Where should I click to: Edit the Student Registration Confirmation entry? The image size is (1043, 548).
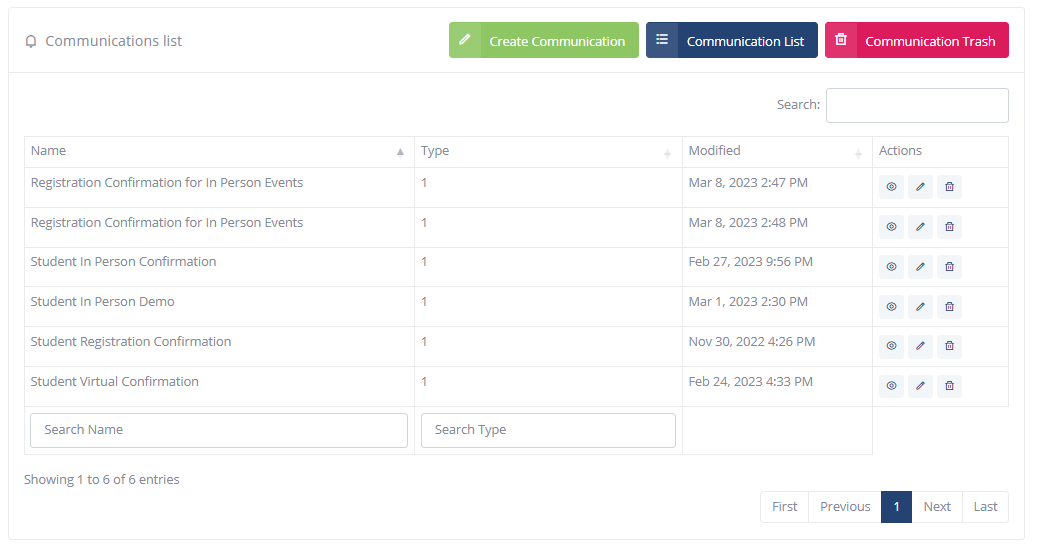click(x=920, y=346)
